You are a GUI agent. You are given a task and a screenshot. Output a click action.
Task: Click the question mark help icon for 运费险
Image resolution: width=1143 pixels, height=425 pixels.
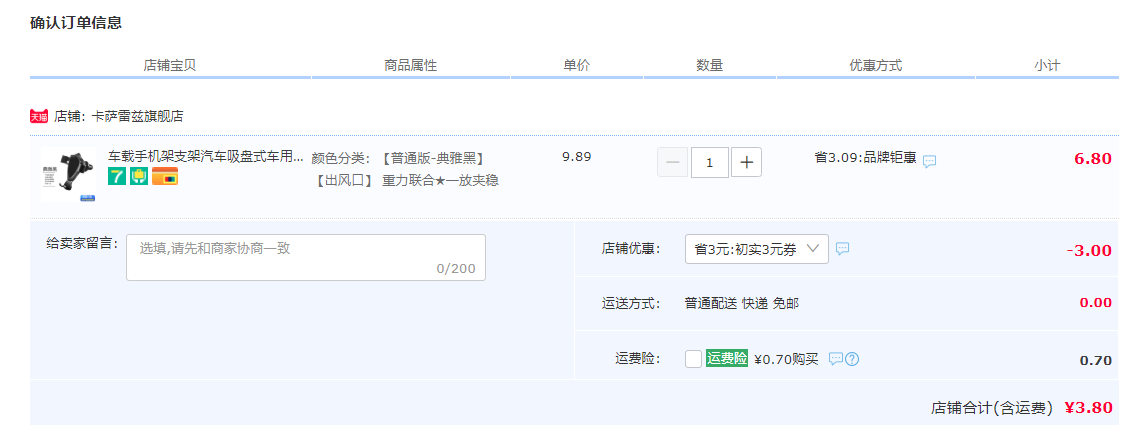pos(852,359)
